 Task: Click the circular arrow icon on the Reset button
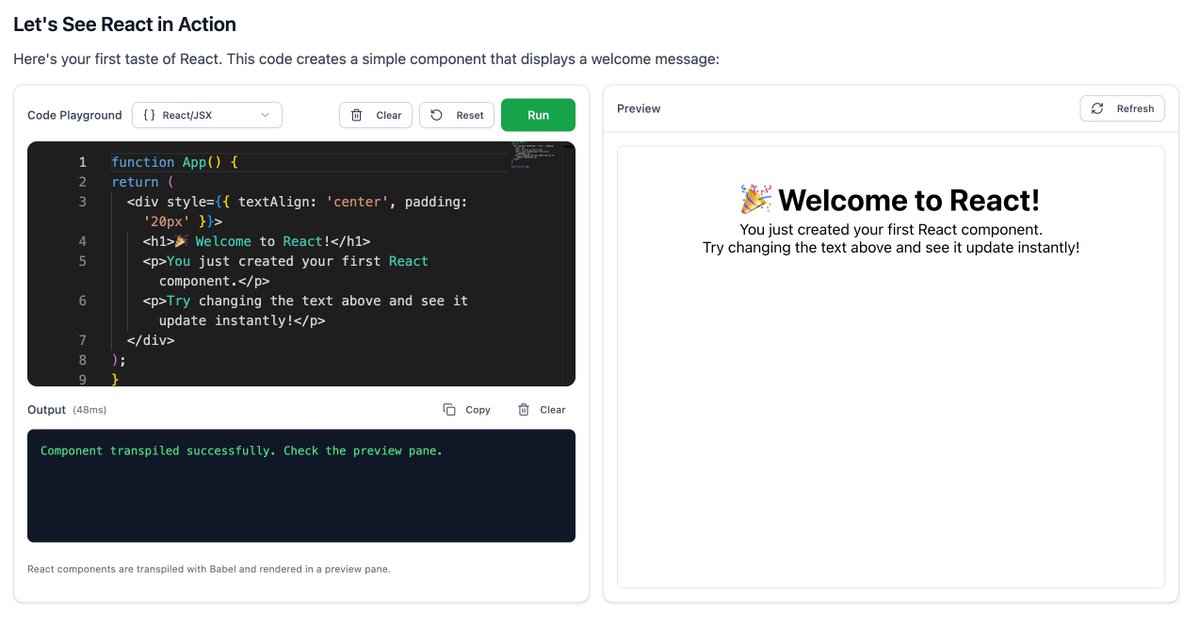(434, 115)
